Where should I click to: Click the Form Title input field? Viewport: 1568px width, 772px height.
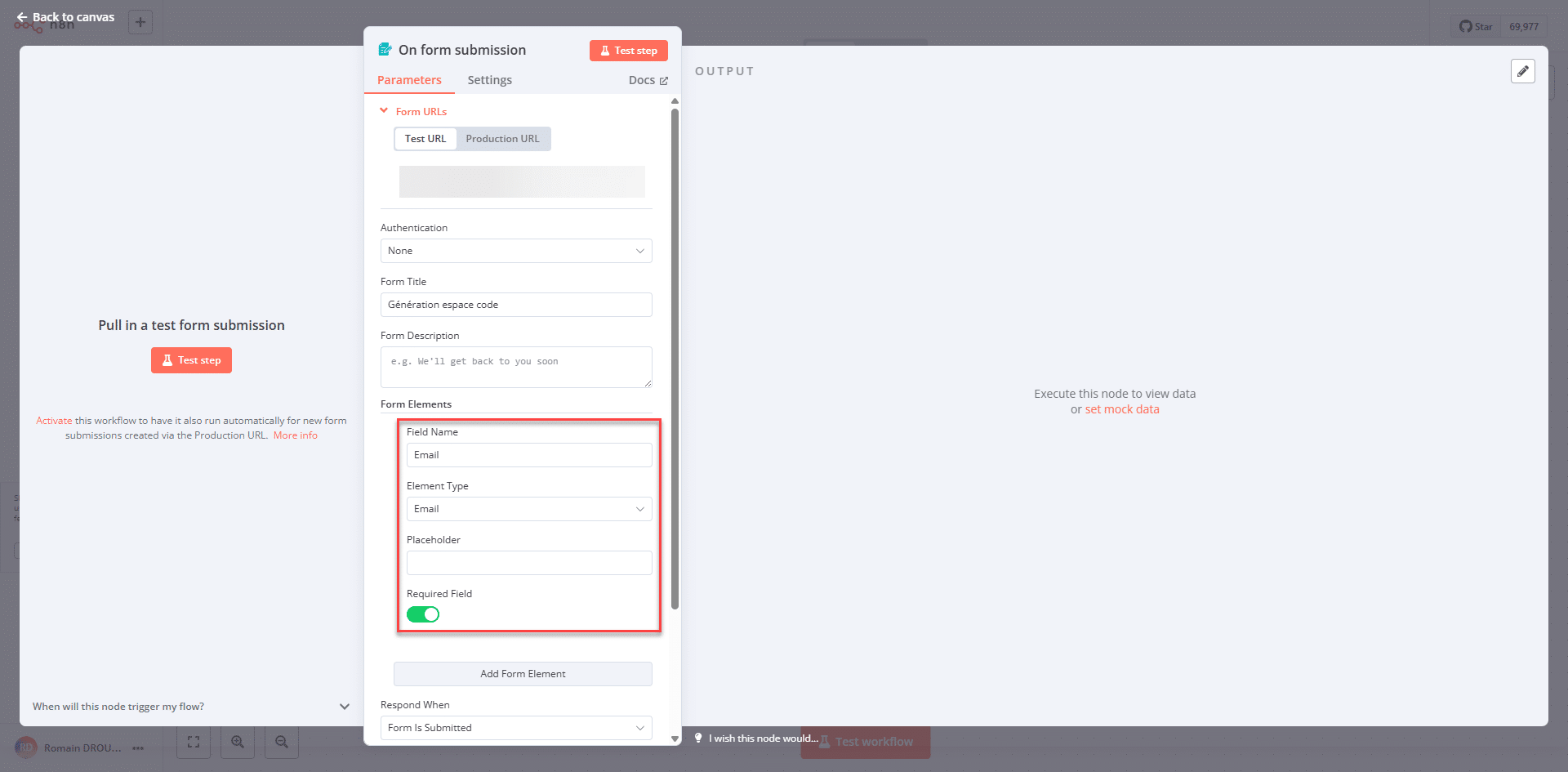click(x=516, y=305)
